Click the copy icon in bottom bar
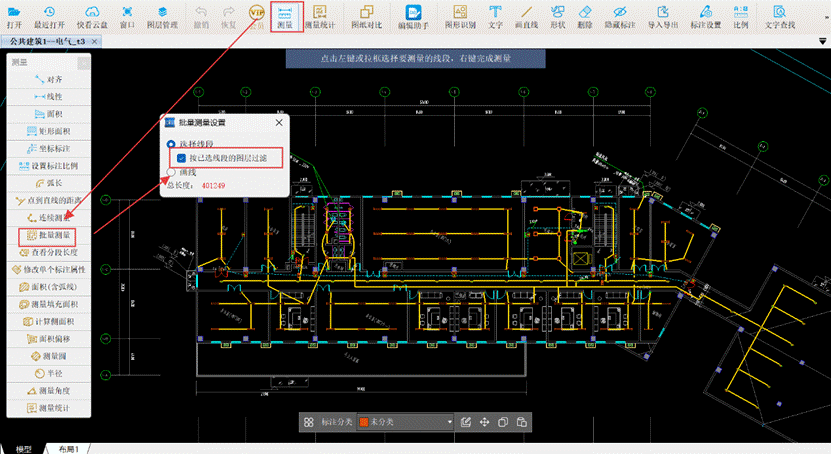The width and height of the screenshot is (831, 454). [503, 422]
